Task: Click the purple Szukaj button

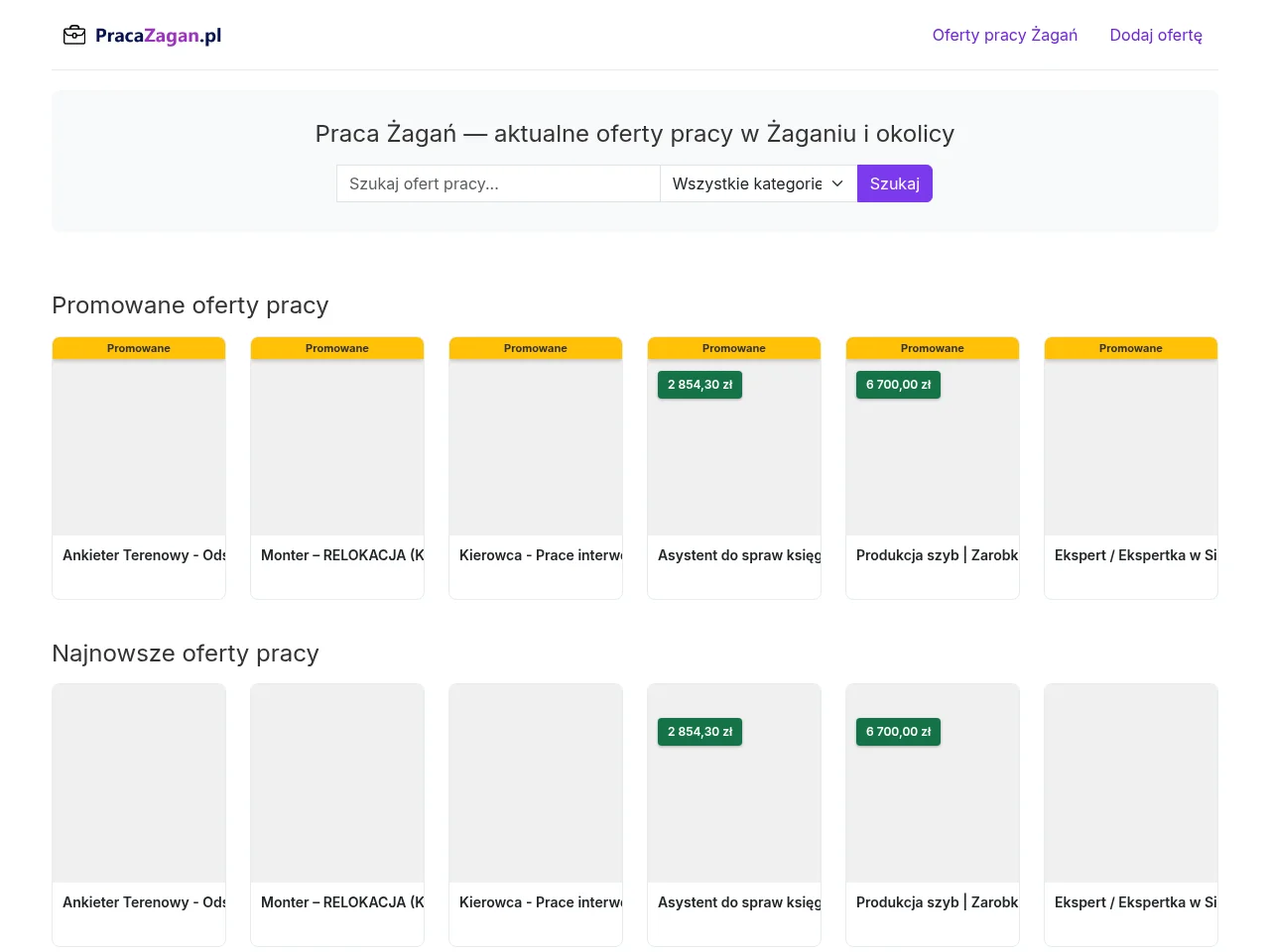Action: (x=895, y=183)
